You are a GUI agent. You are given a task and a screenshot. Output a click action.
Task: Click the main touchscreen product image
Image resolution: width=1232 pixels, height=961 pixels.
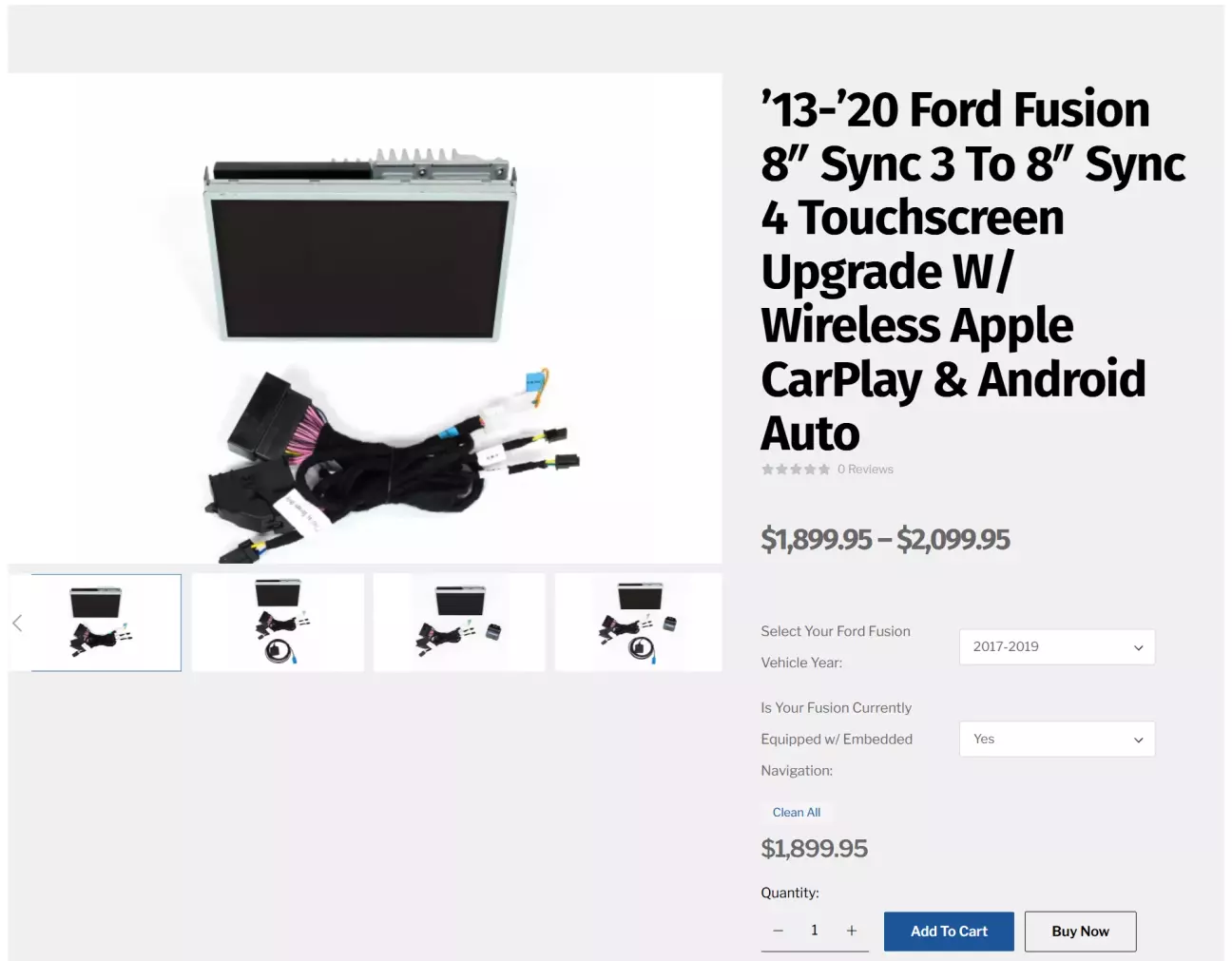click(x=365, y=318)
